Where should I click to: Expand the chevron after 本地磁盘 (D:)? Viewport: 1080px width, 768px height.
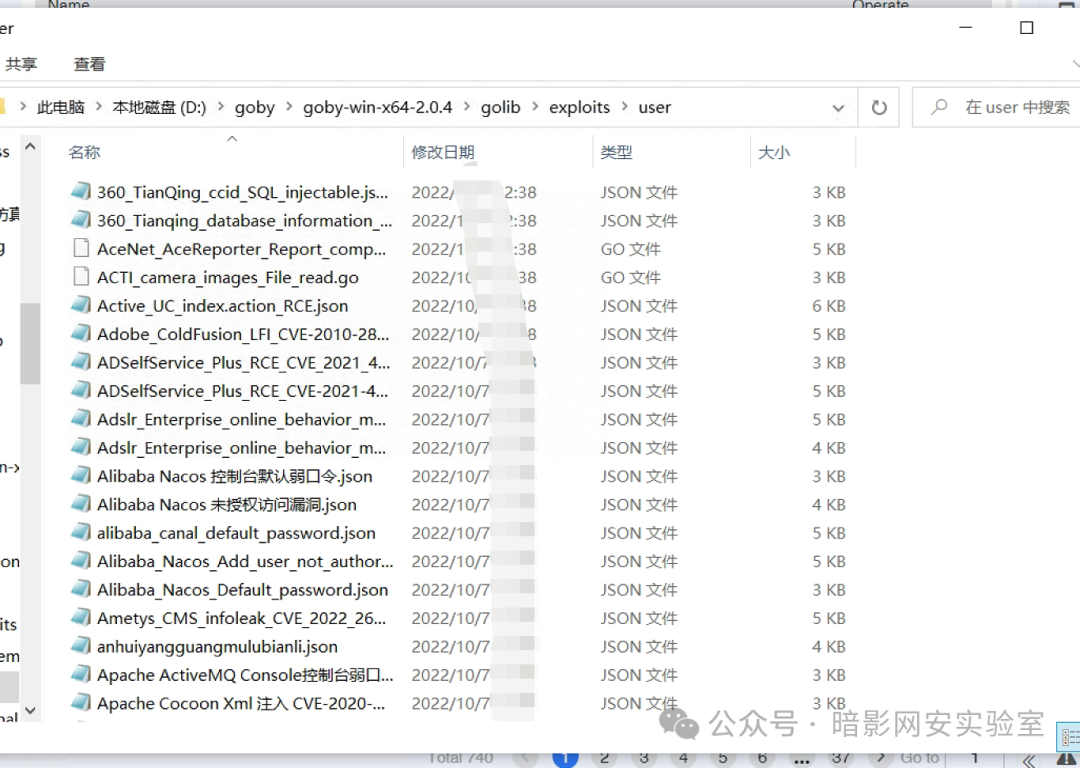tap(220, 107)
